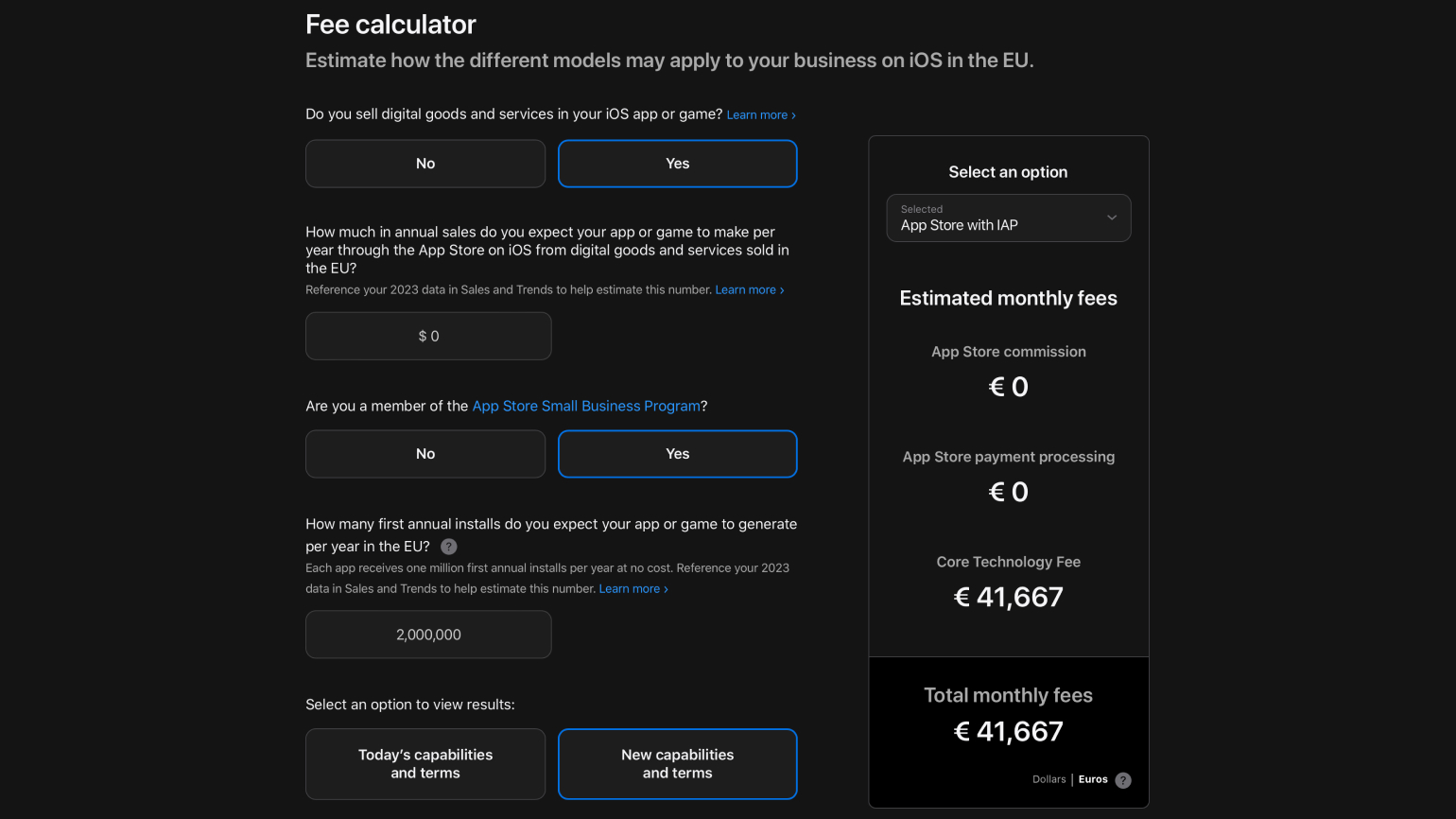Open the App Store Small Business Program link

(586, 406)
